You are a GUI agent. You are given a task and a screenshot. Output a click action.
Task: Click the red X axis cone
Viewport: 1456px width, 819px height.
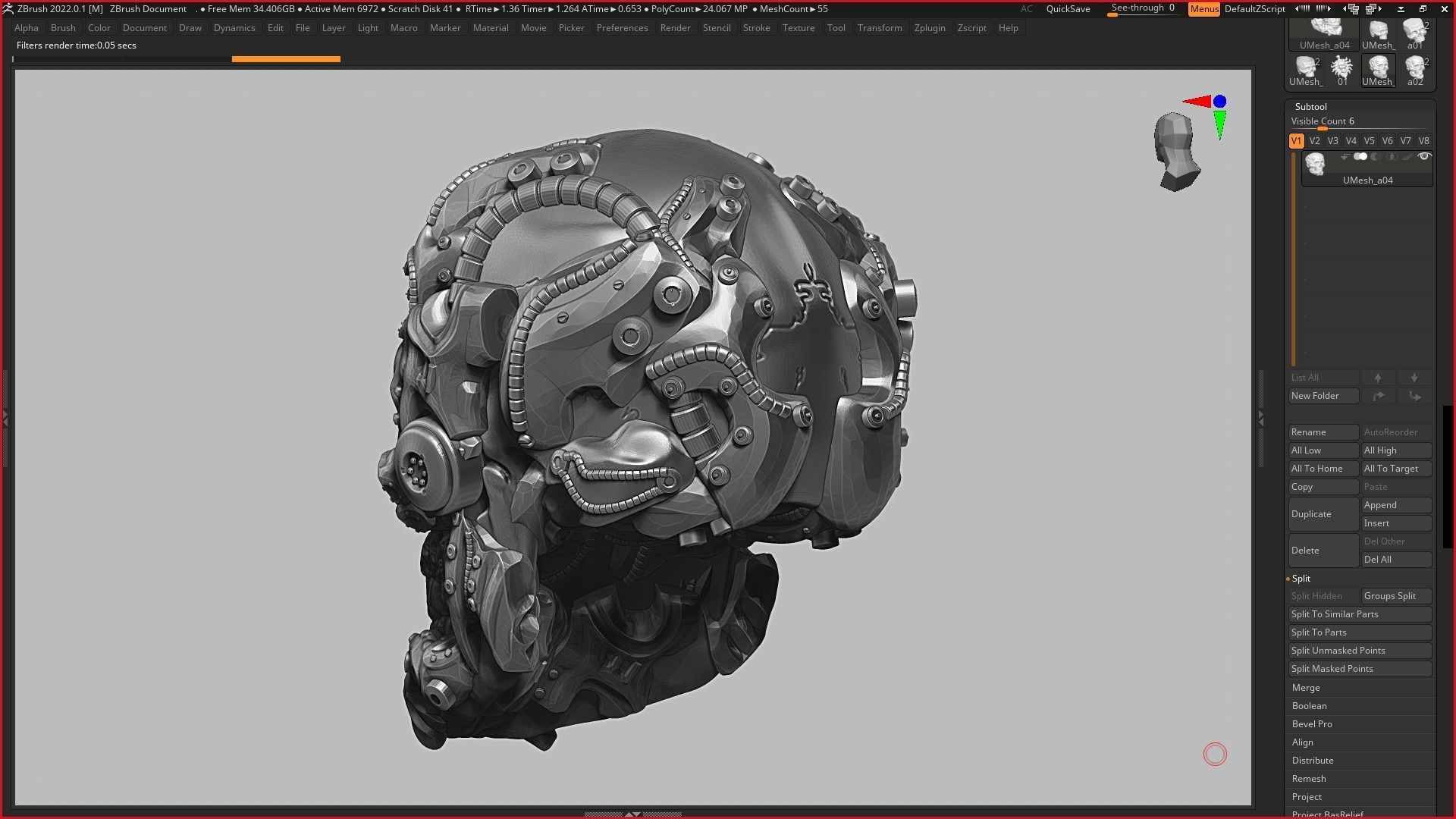pyautogui.click(x=1197, y=102)
